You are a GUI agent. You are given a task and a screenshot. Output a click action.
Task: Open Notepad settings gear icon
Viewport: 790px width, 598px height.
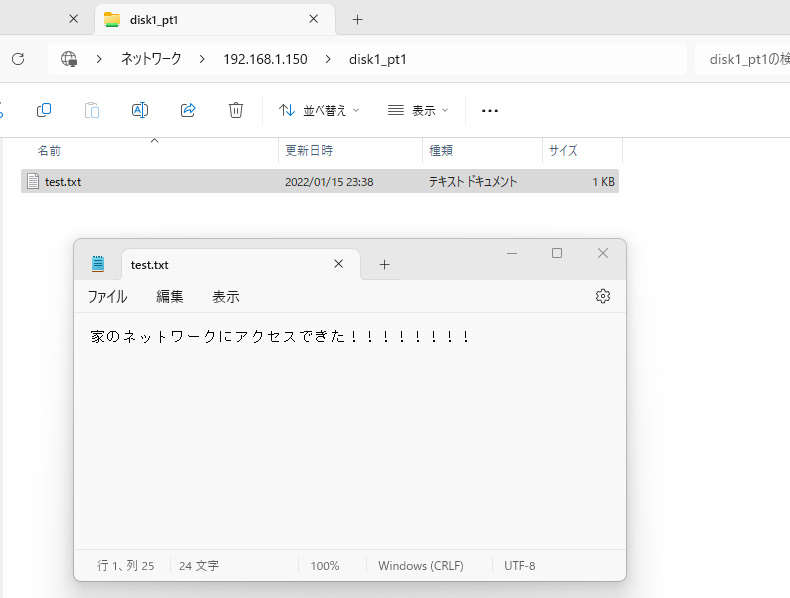pos(602,296)
